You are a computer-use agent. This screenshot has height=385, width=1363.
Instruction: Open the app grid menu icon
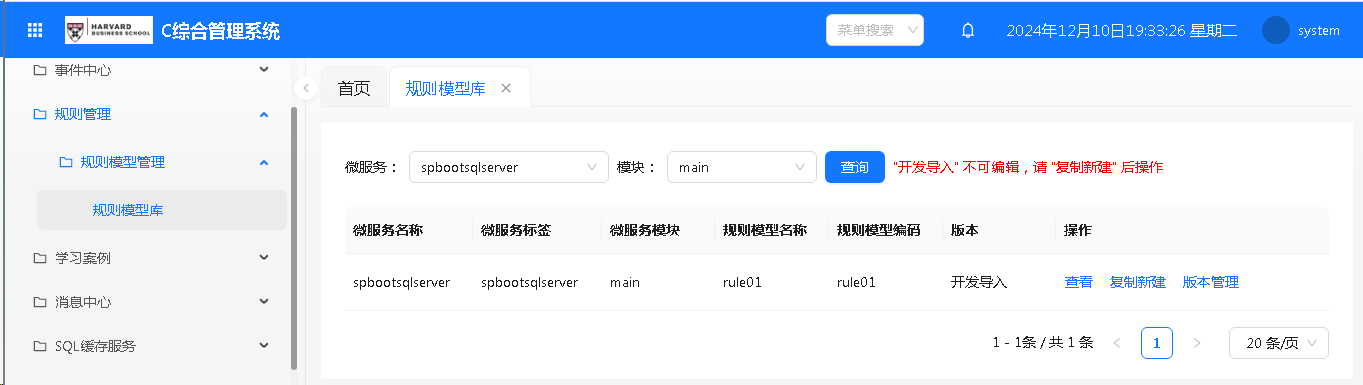[35, 30]
